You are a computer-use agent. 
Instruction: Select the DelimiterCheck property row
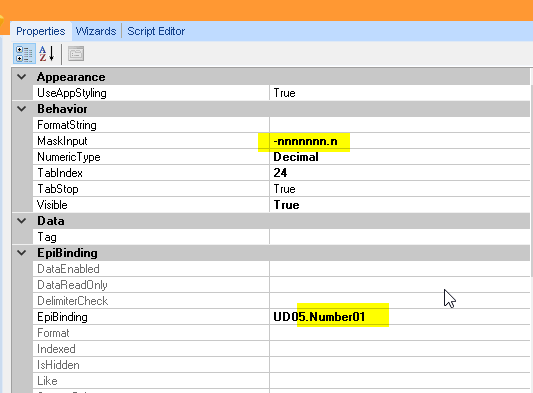(281, 301)
